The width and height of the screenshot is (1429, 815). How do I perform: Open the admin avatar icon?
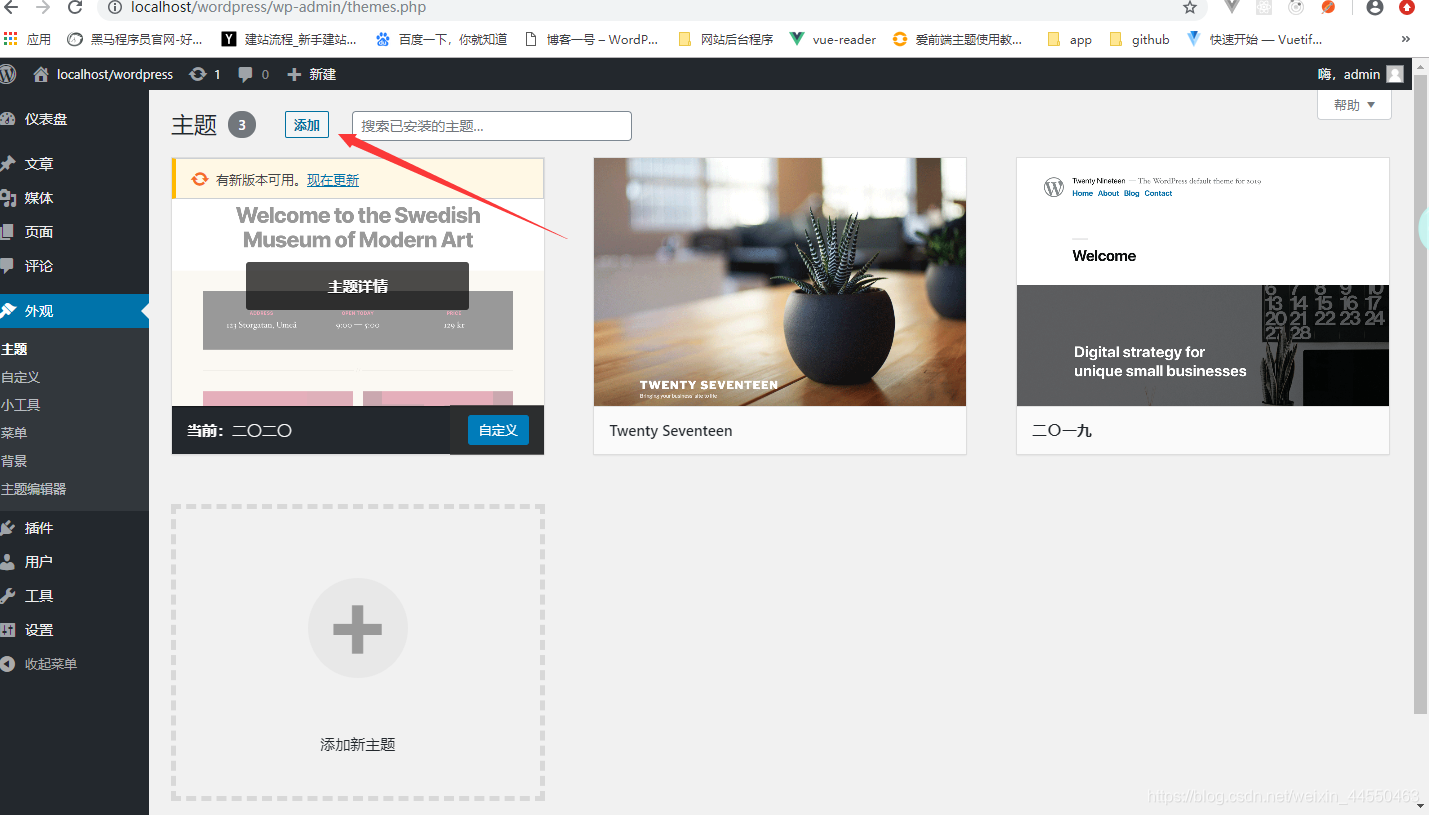coord(1395,74)
